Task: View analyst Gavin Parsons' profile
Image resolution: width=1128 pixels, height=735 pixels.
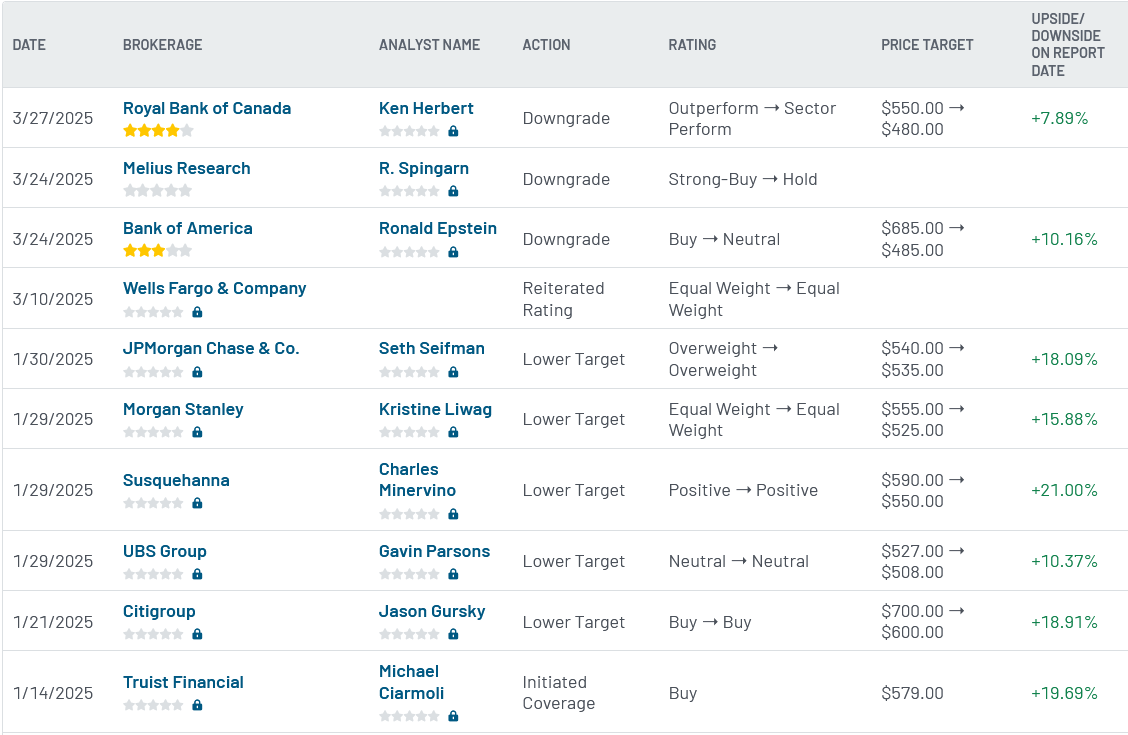Action: tap(435, 552)
